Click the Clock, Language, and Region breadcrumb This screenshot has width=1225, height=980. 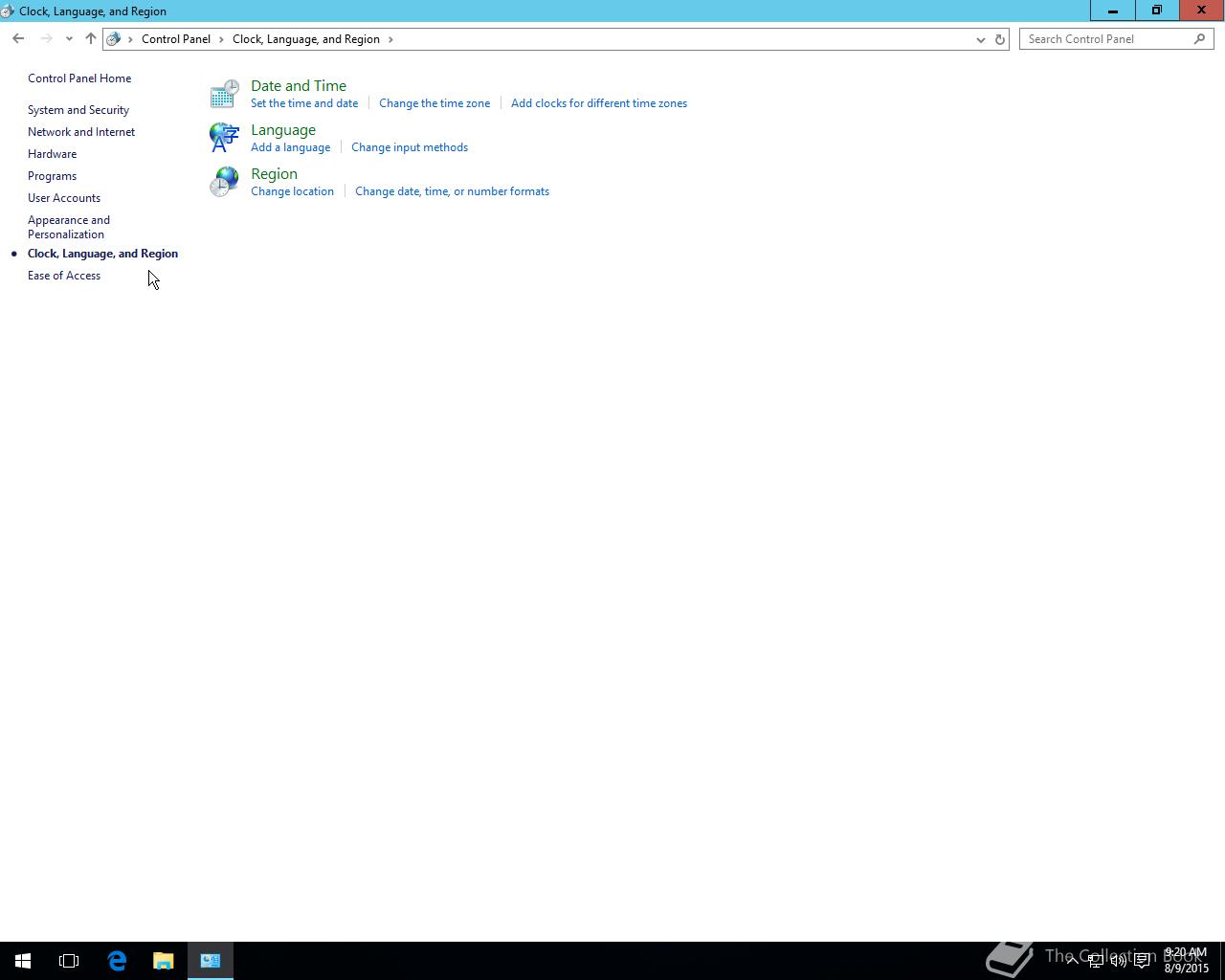pos(306,39)
